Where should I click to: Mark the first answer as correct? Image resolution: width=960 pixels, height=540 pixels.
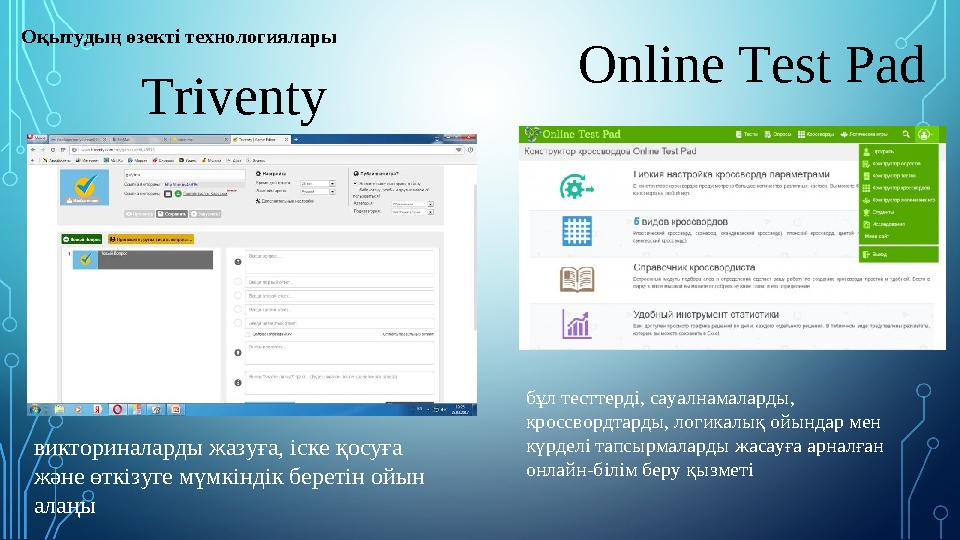(238, 282)
